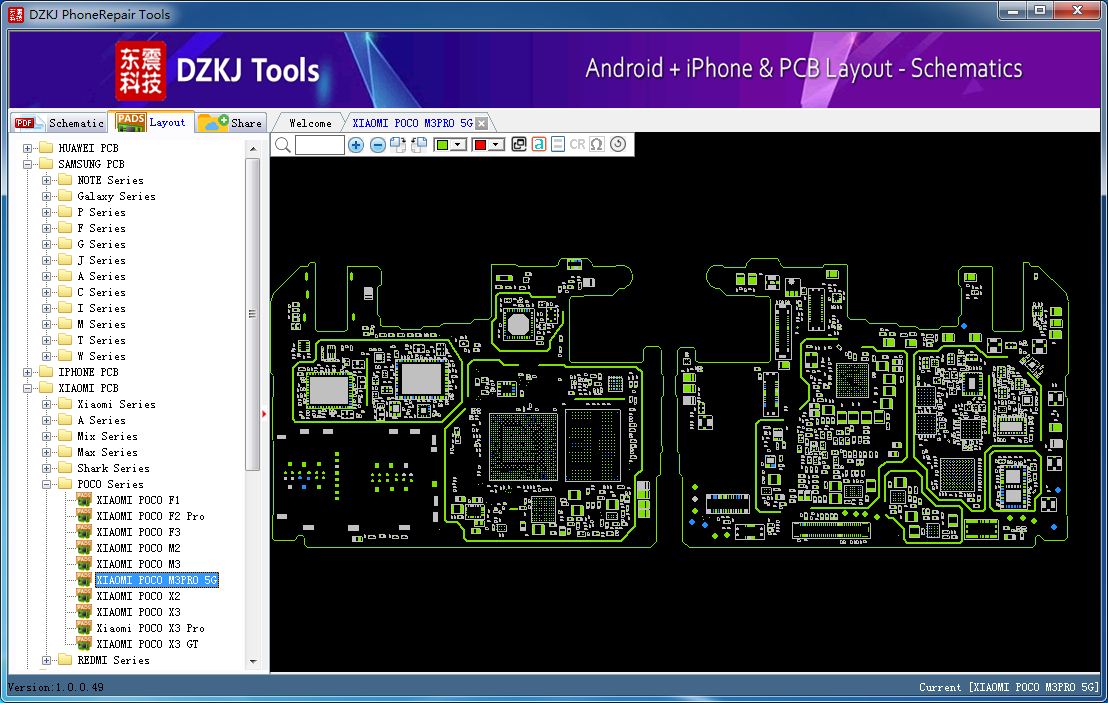Click the DZKJ red logo in banner

[x=141, y=71]
